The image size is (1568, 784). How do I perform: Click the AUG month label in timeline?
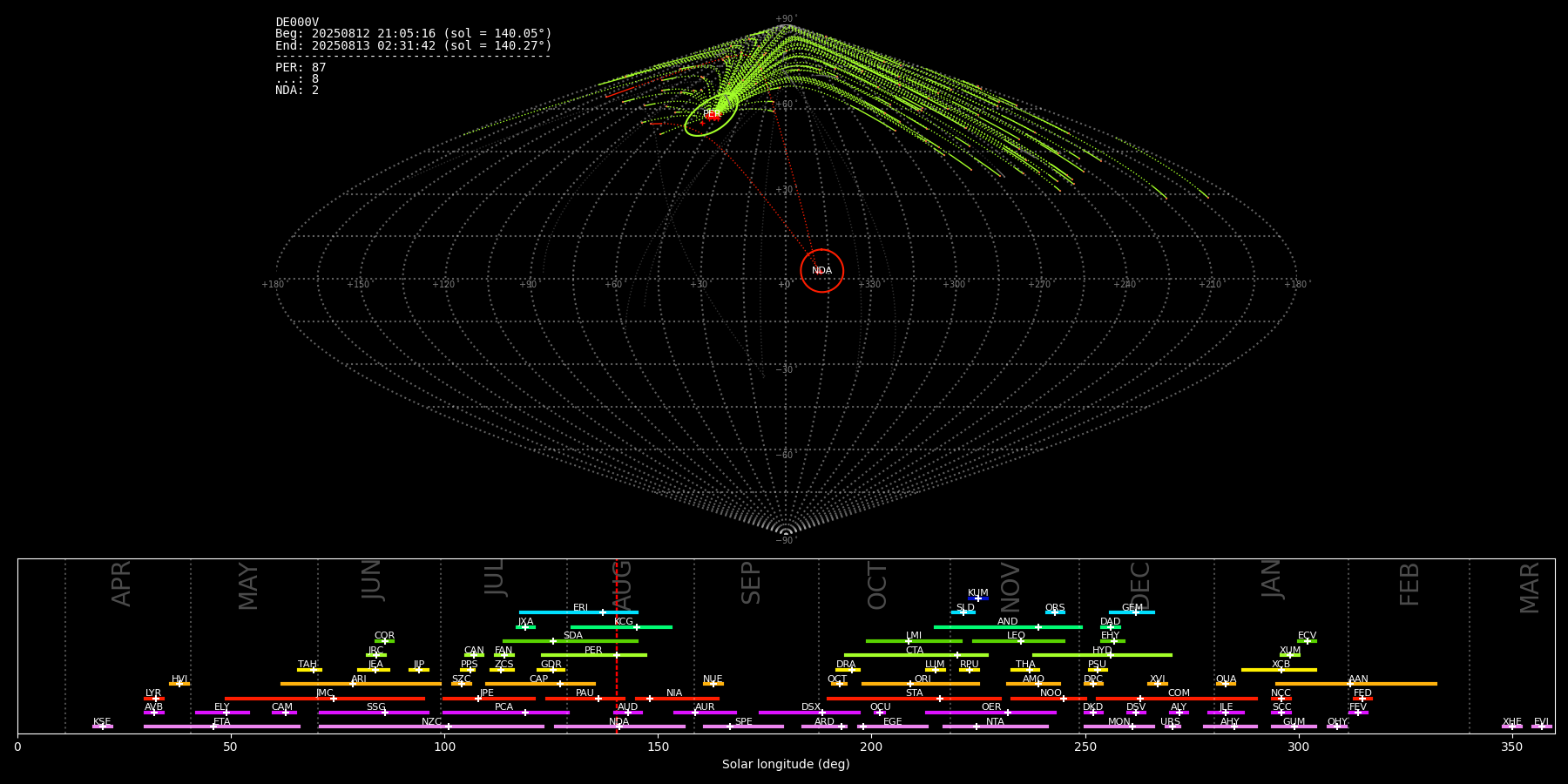[622, 585]
